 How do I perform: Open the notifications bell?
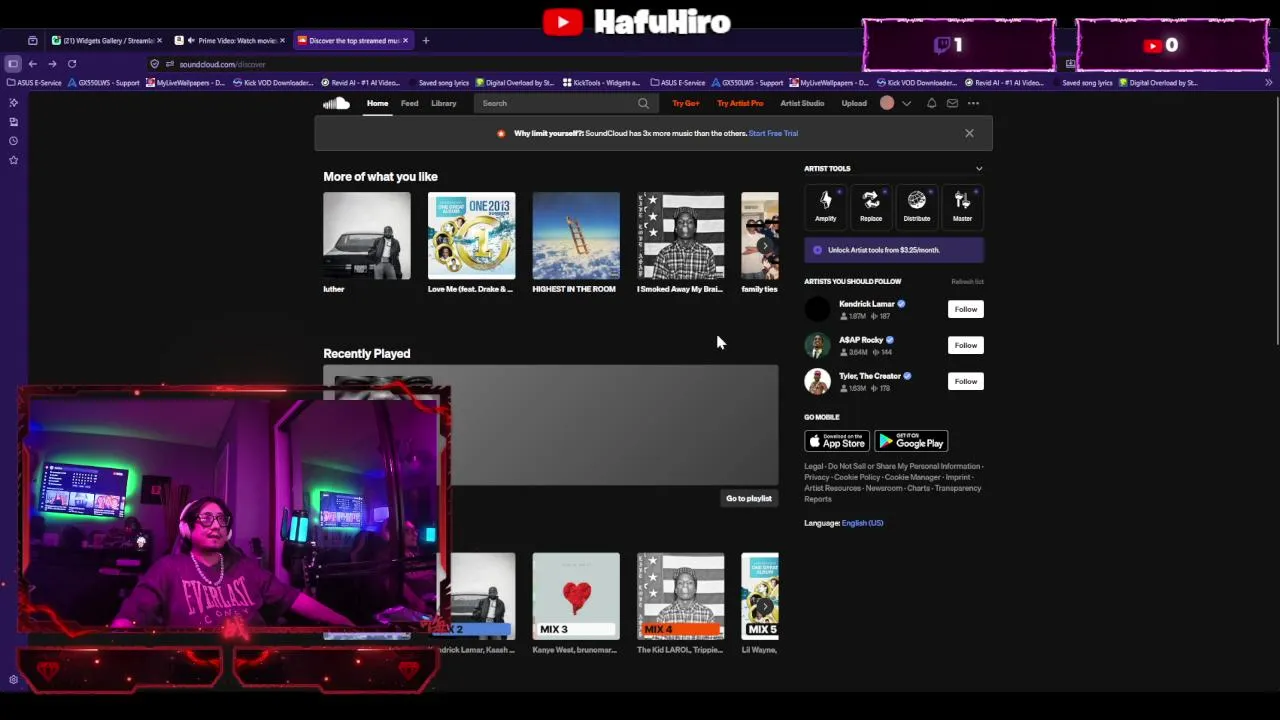click(931, 103)
